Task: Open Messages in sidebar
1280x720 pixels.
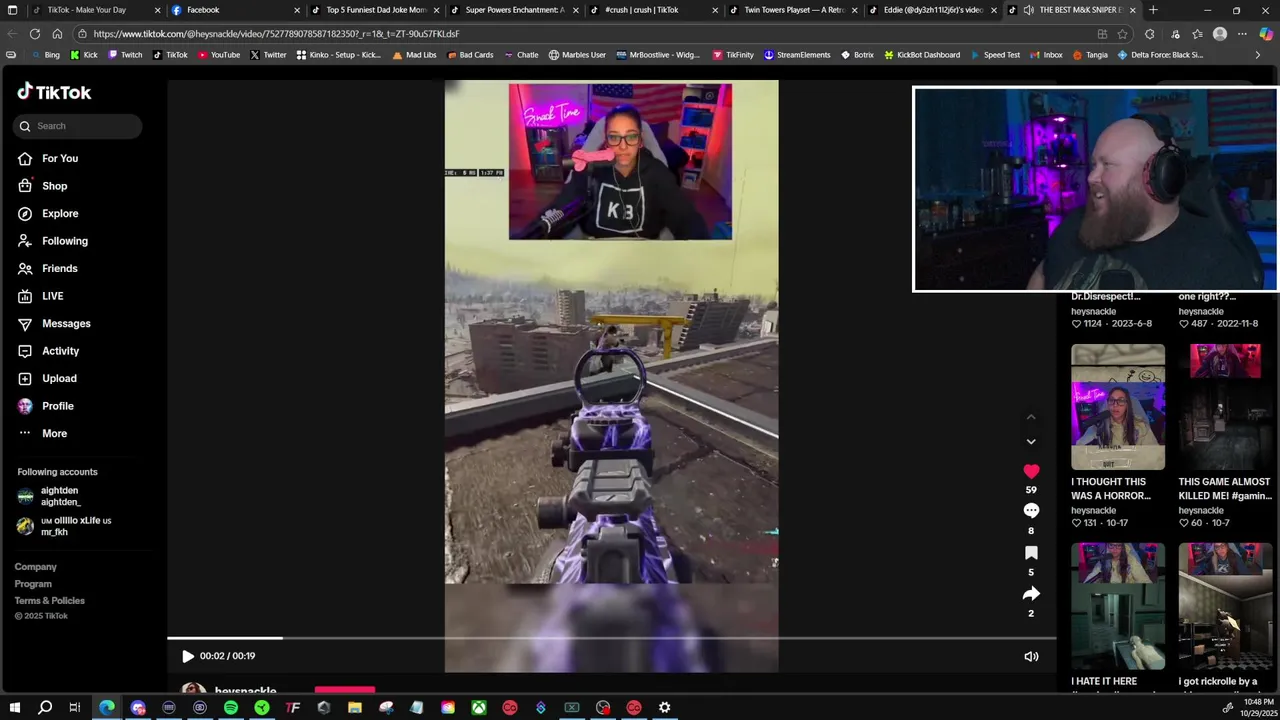Action: [66, 323]
